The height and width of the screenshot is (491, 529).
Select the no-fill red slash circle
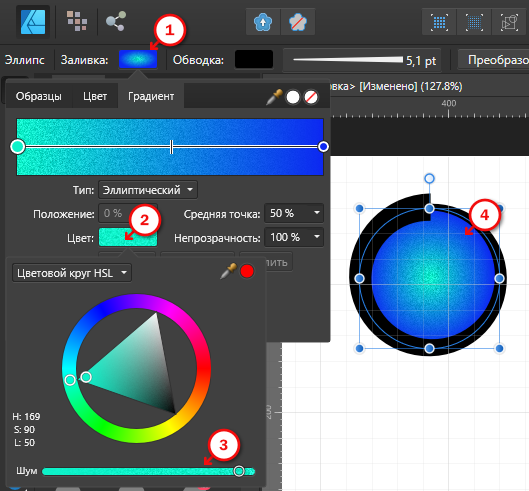[x=311, y=98]
